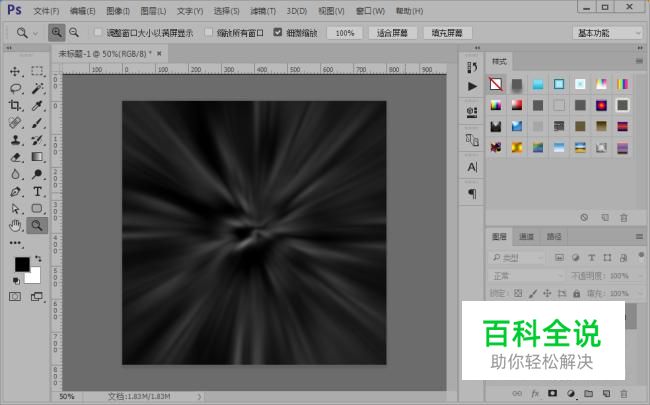Toggle lock all layer icon
Screen dimensions: 650x405
click(577, 293)
